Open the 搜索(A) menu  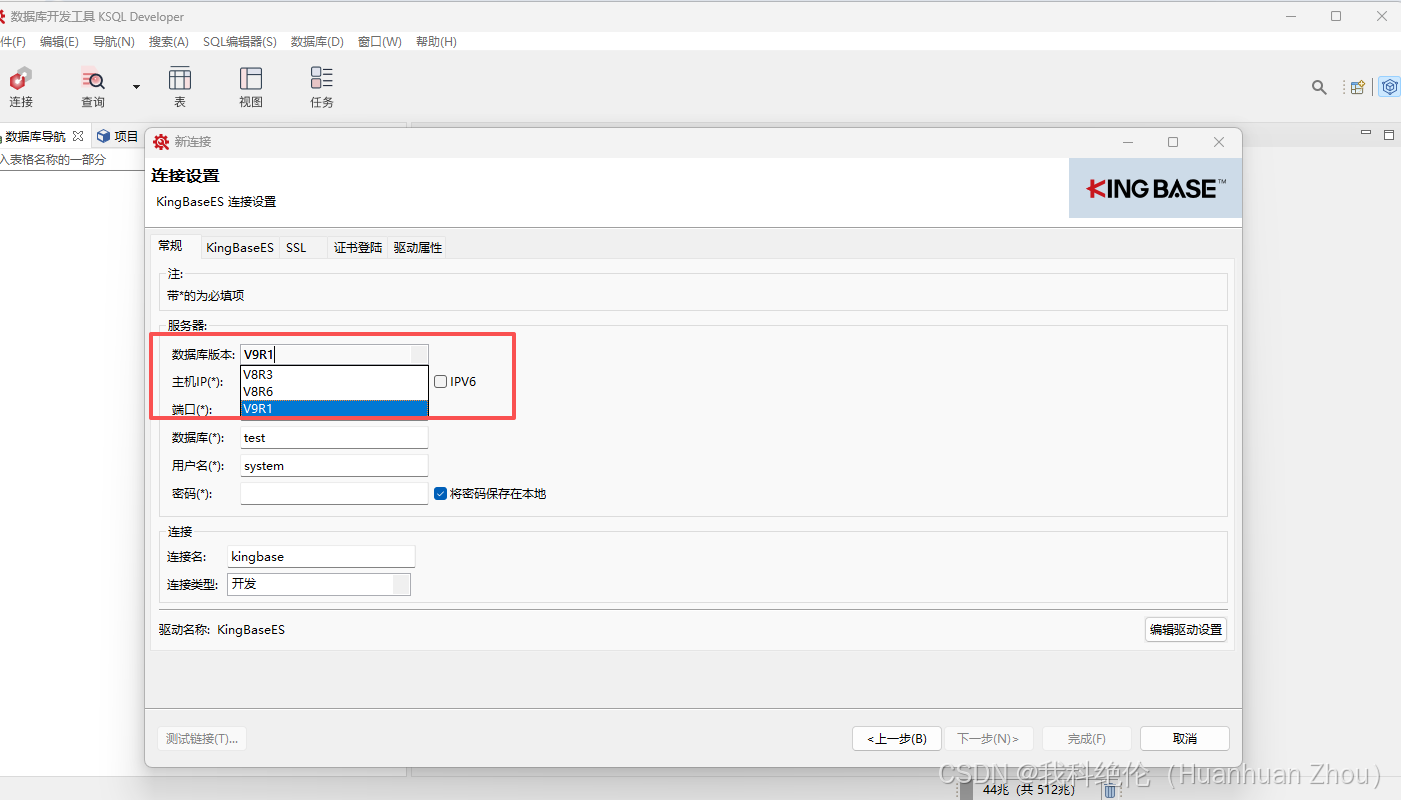click(168, 42)
